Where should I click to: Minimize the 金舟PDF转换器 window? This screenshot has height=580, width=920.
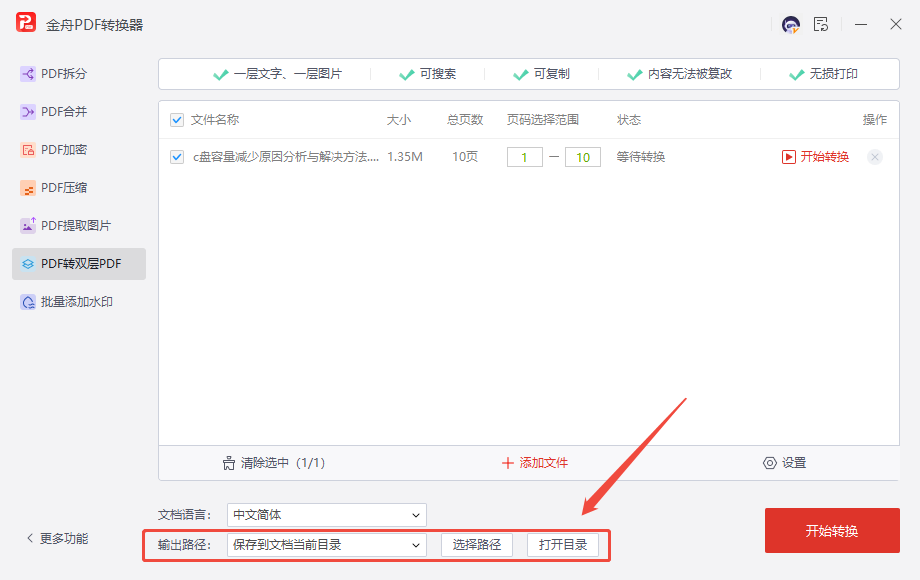[x=861, y=25]
